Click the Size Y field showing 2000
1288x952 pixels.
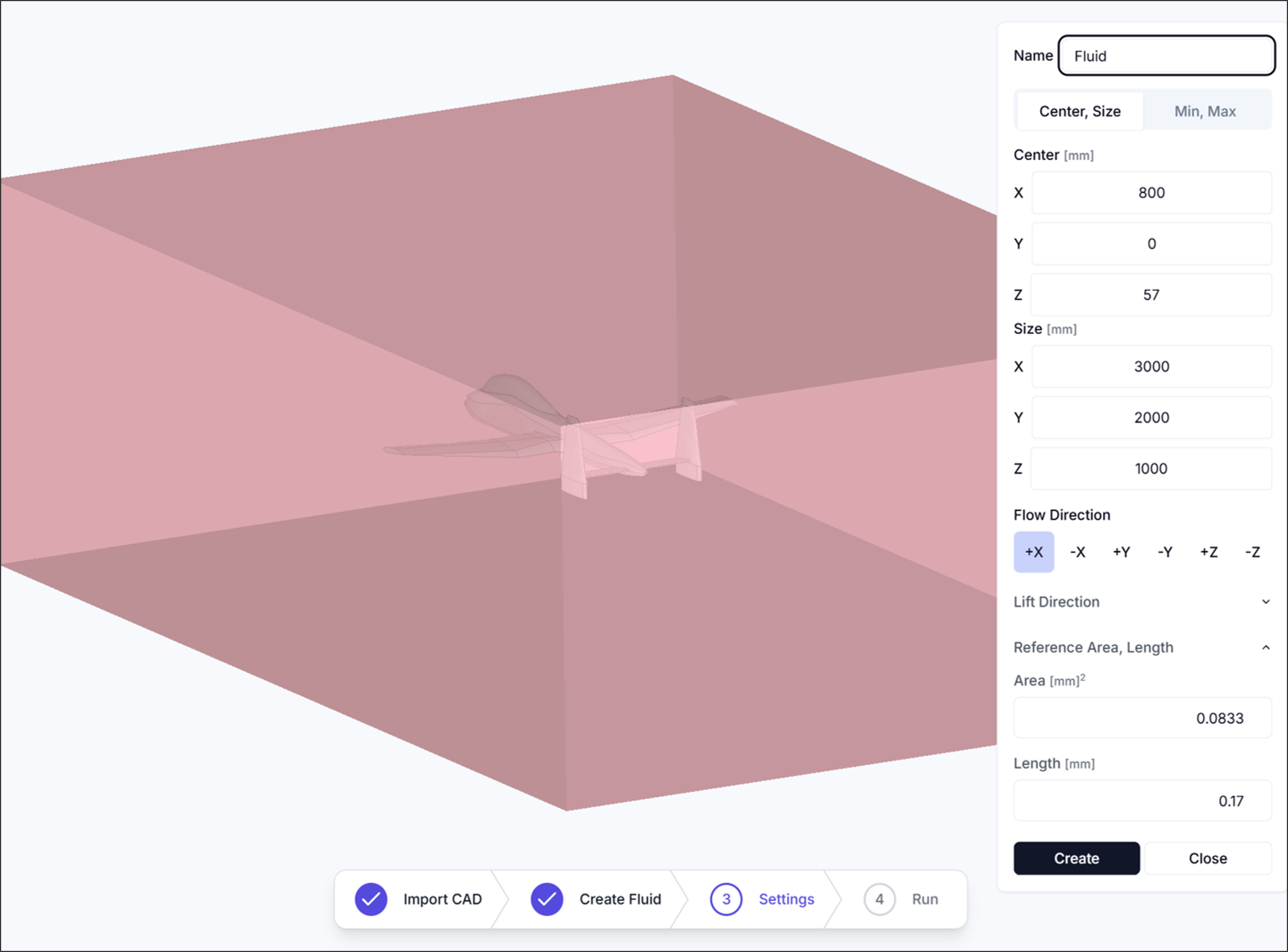click(x=1151, y=418)
